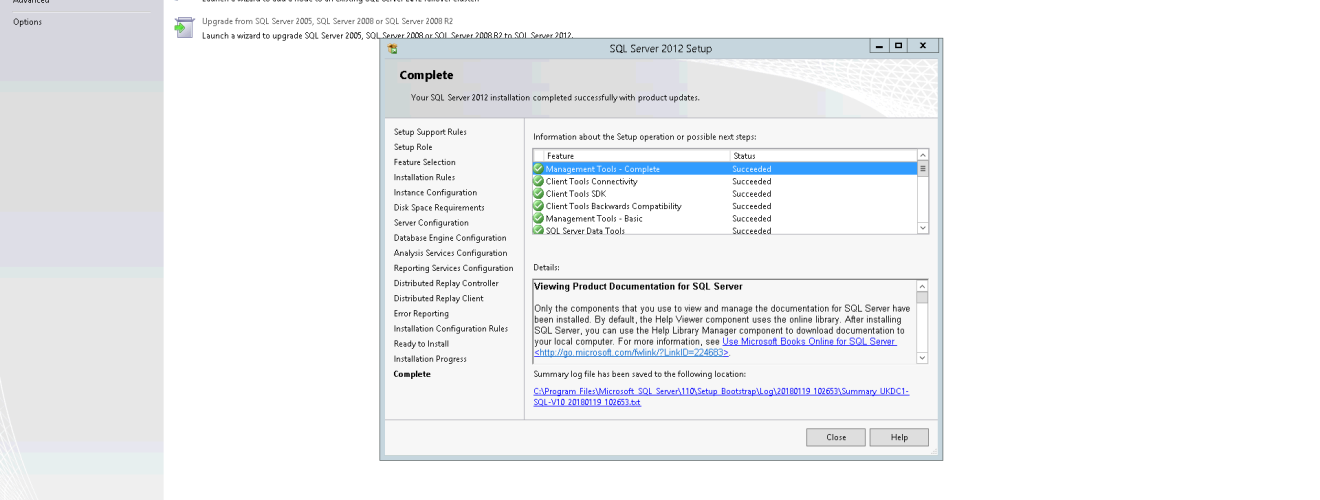Open Use Microsoft Books Online link
The width and height of the screenshot is (1320, 500).
715,346
